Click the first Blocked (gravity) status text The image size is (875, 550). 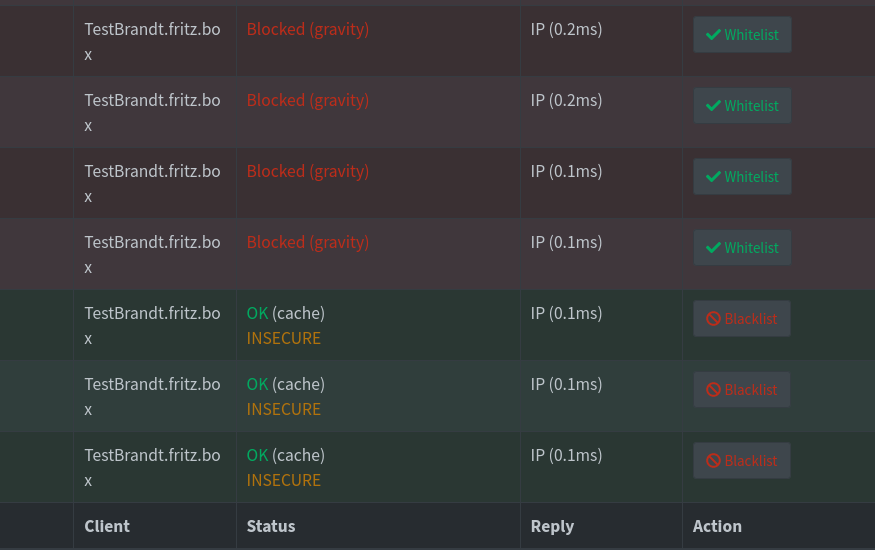(x=308, y=30)
